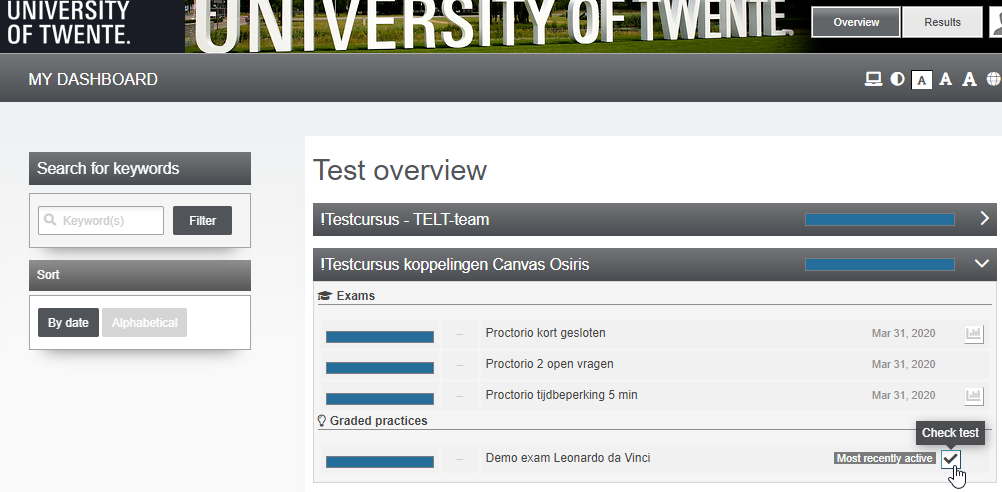Open results chart for Proctorio tijdbeperking 5 min

point(974,396)
